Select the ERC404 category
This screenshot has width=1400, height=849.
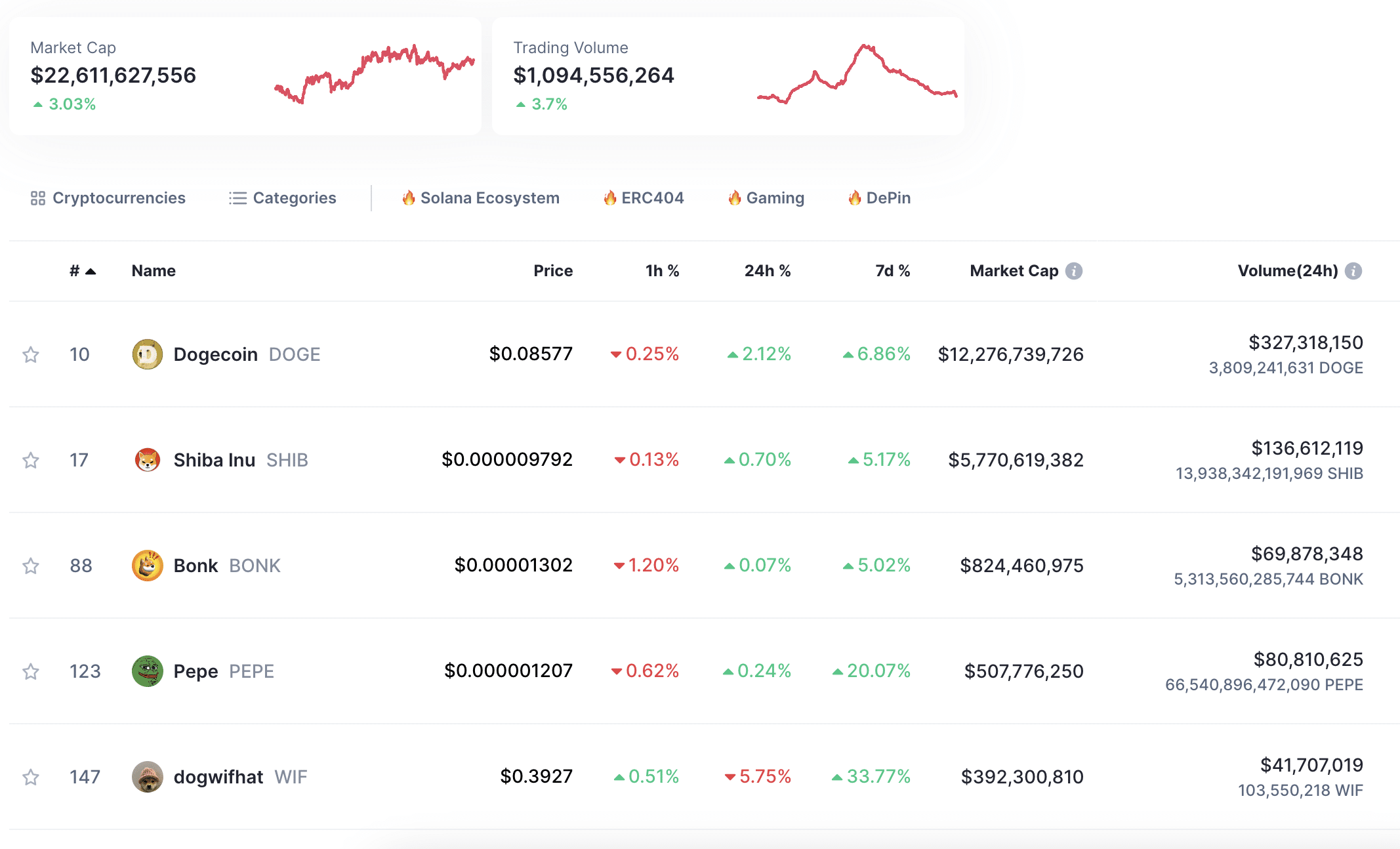[x=644, y=198]
